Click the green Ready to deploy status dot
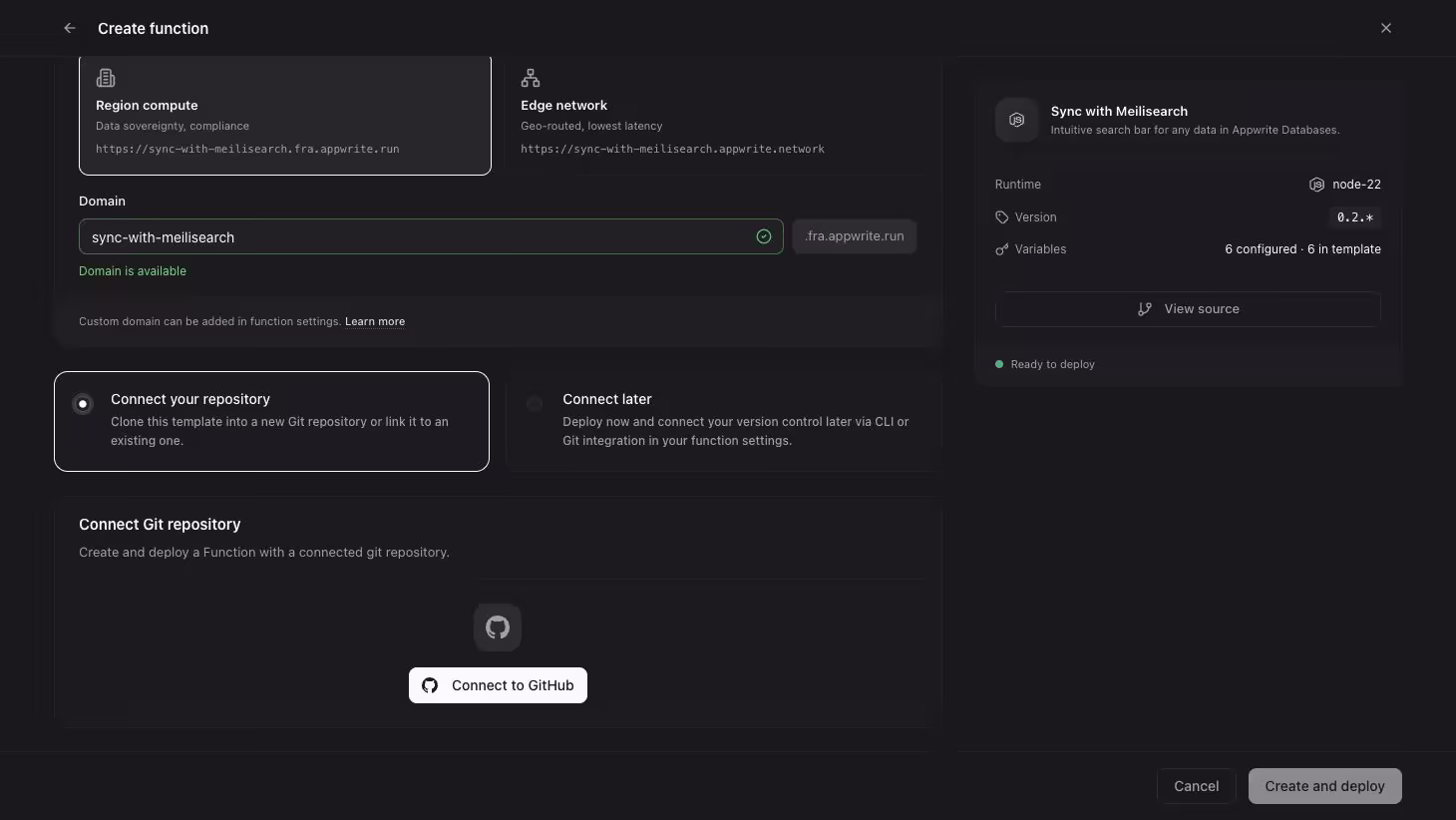This screenshot has height=820, width=1456. [999, 364]
